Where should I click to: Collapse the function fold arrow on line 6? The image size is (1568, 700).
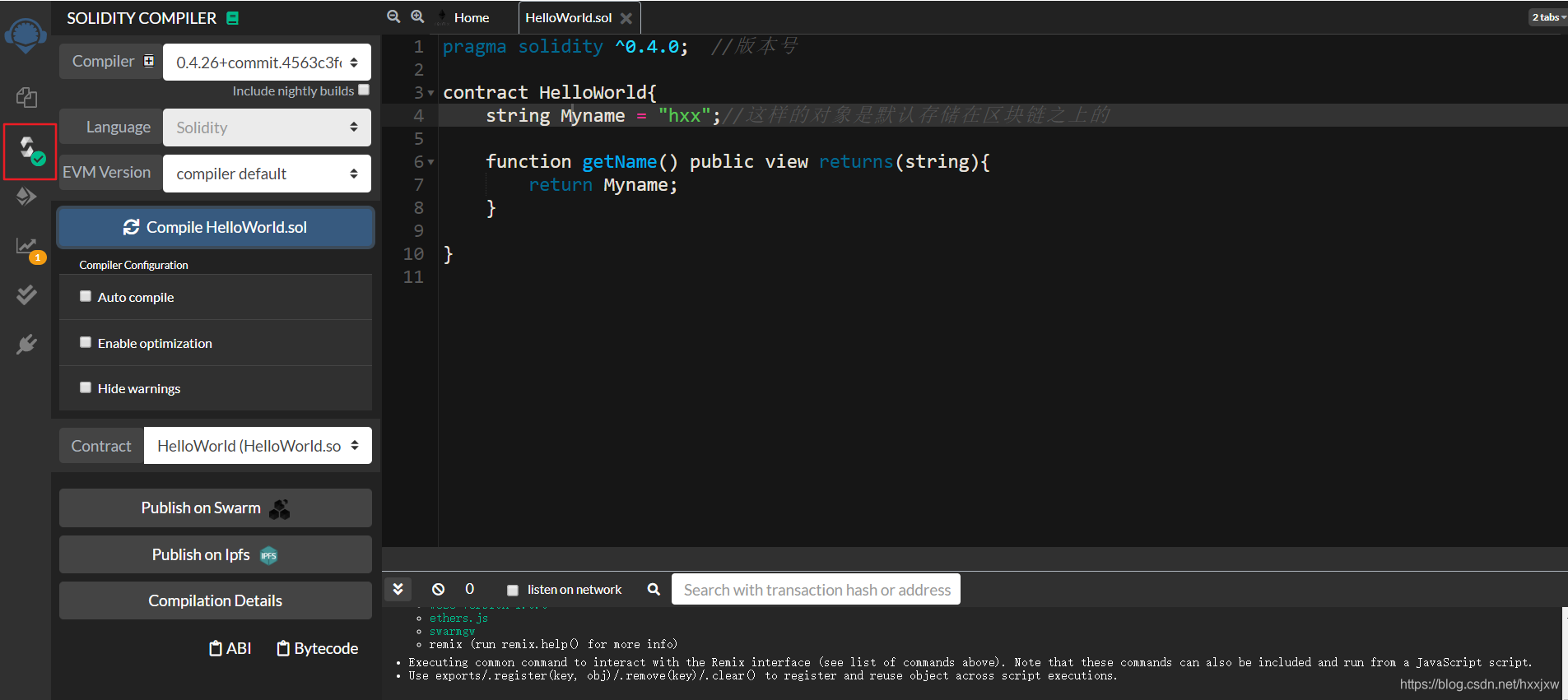click(430, 162)
